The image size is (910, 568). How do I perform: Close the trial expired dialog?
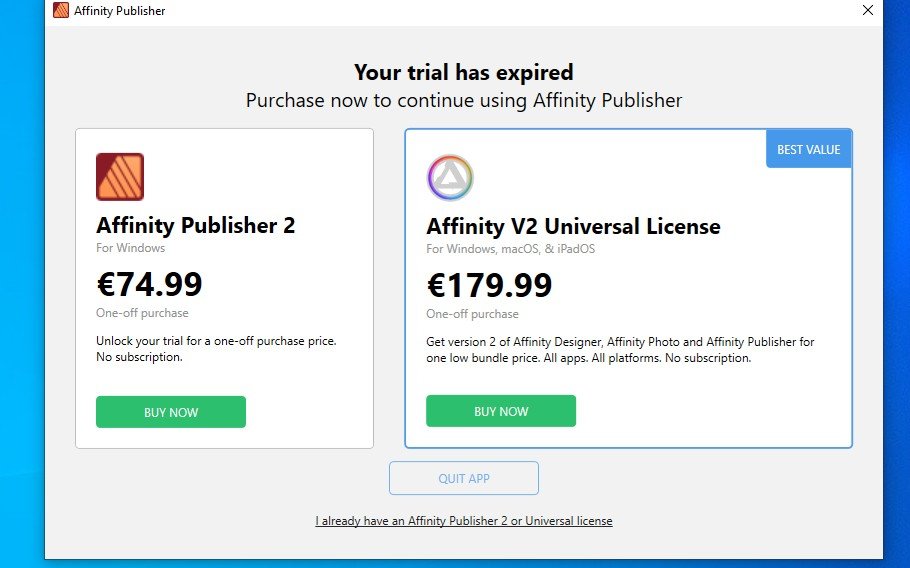(x=868, y=10)
